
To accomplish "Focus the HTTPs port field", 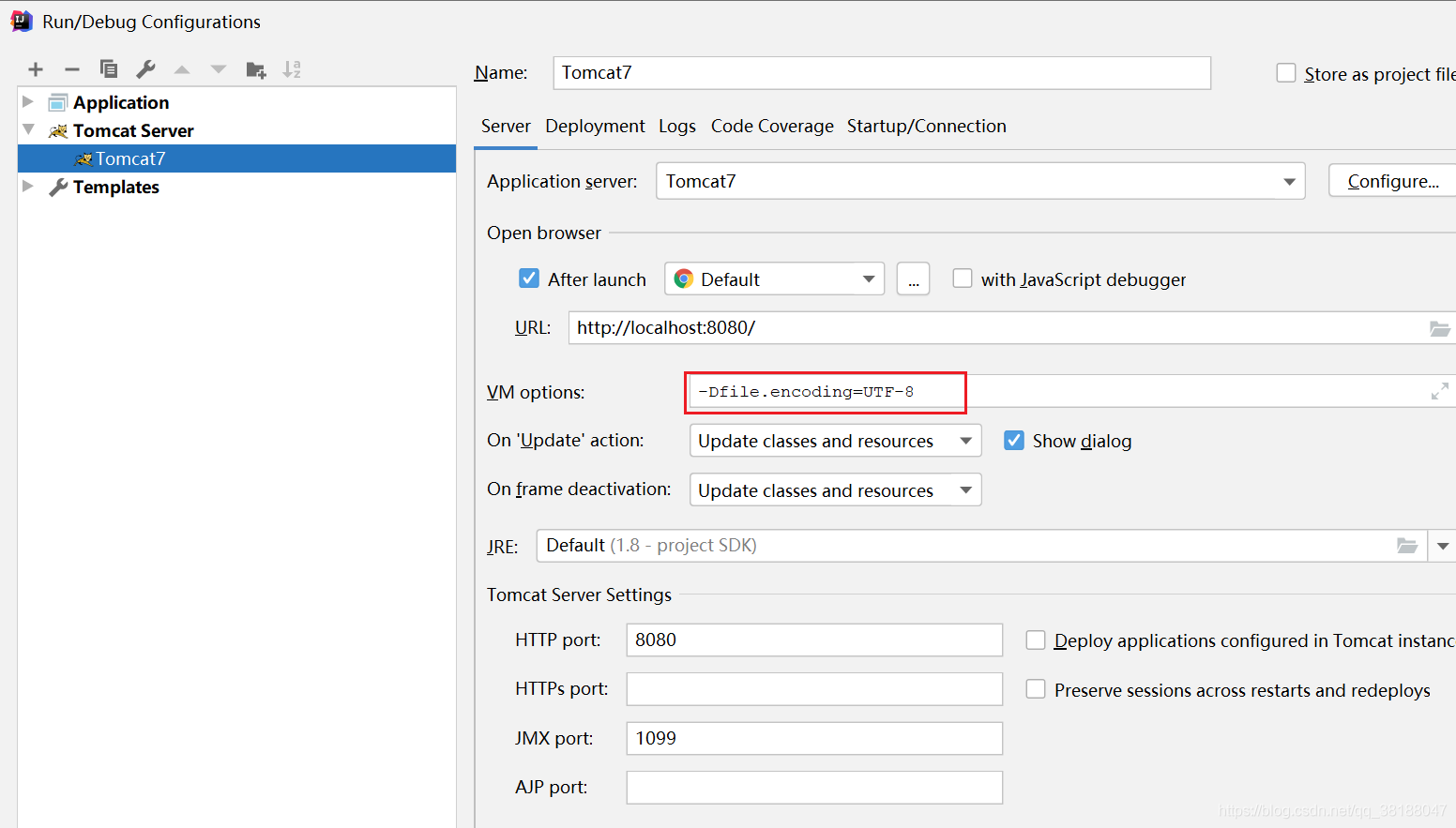I will click(814, 689).
